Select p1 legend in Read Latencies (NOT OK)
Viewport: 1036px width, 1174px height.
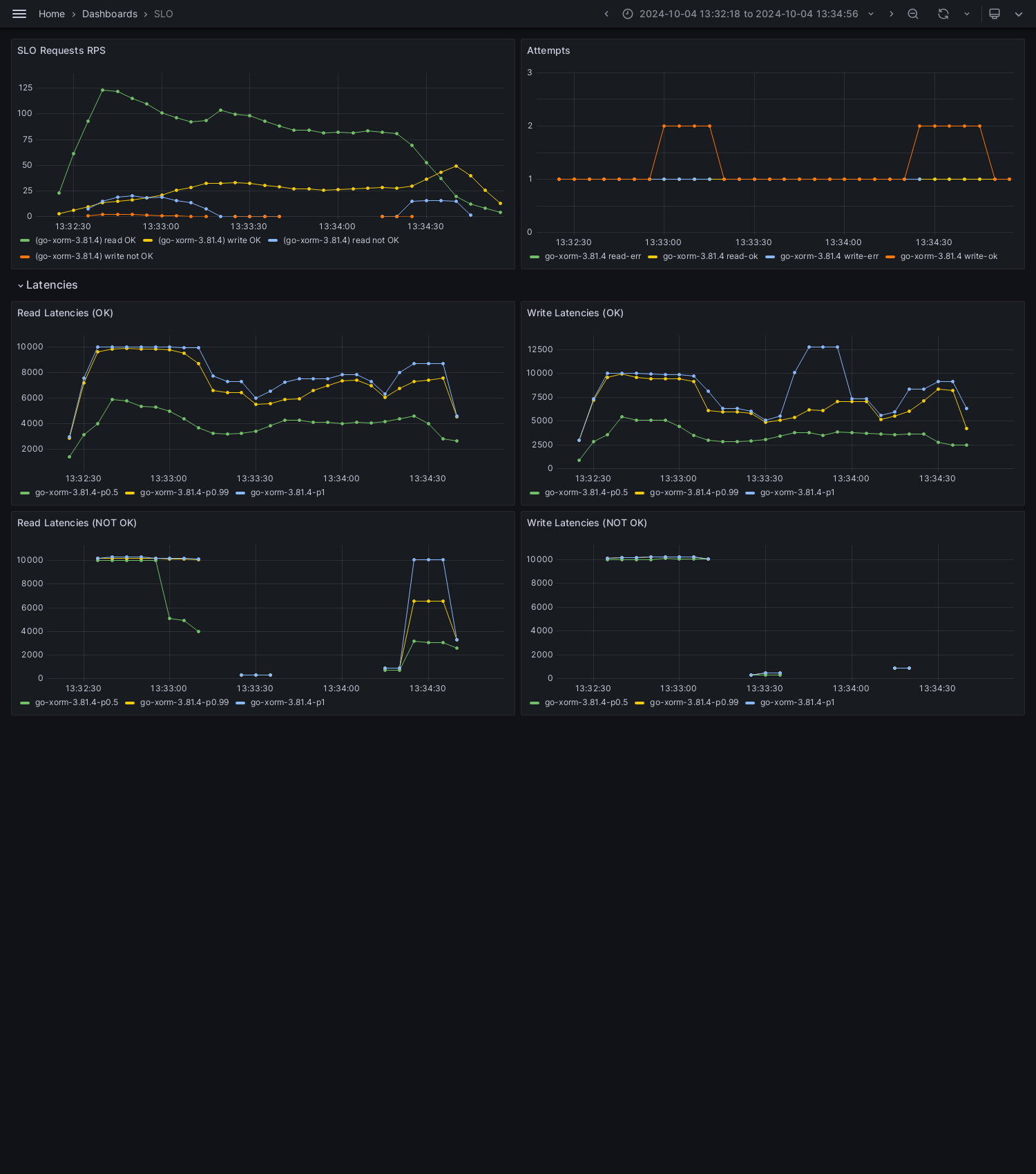coord(287,702)
